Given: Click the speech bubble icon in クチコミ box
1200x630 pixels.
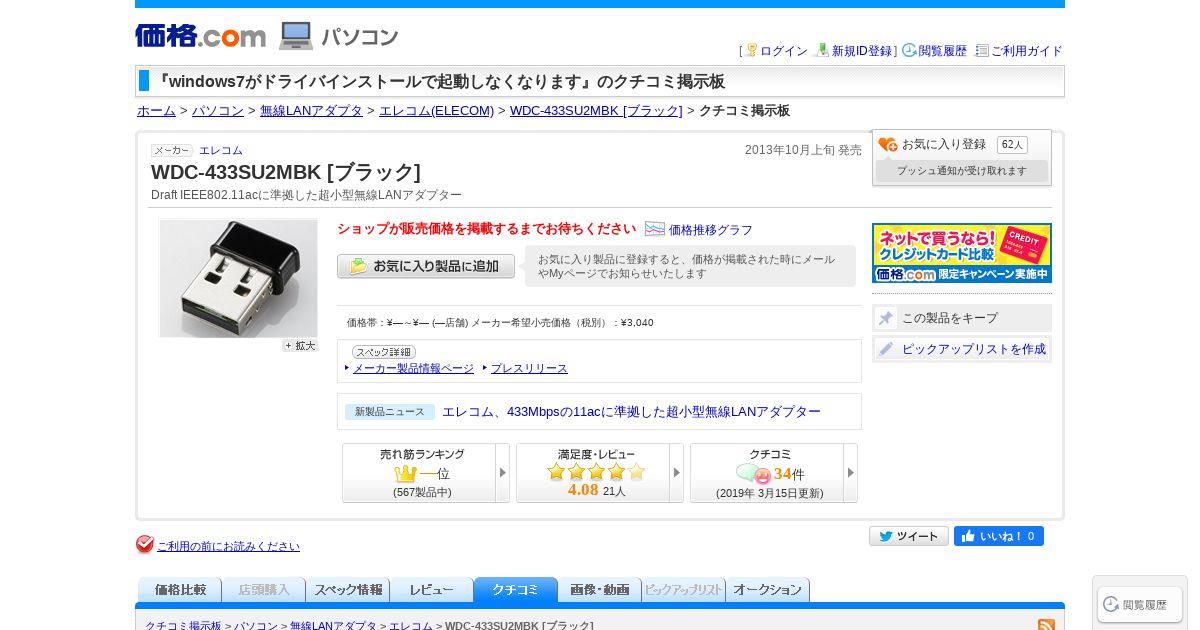Looking at the screenshot, I should click(x=753, y=474).
